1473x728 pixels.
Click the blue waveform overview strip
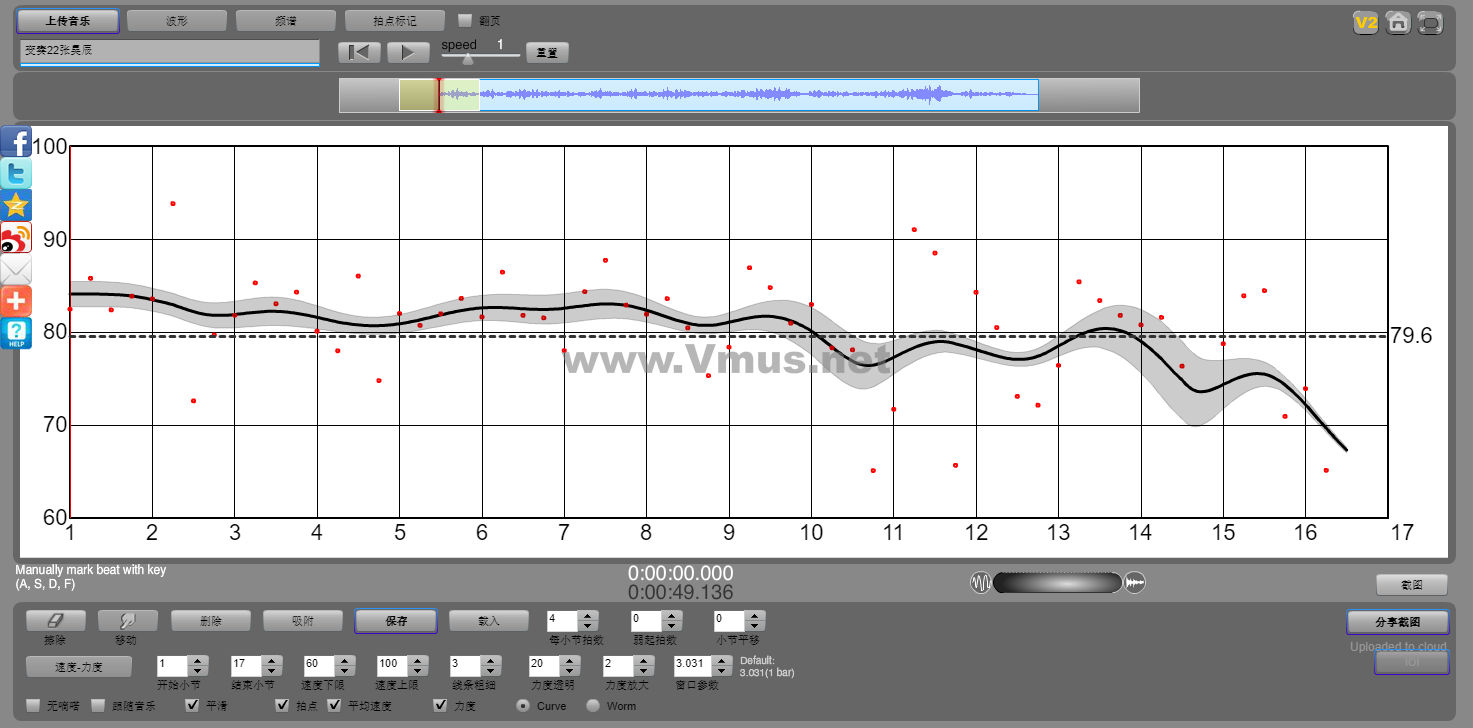739,95
